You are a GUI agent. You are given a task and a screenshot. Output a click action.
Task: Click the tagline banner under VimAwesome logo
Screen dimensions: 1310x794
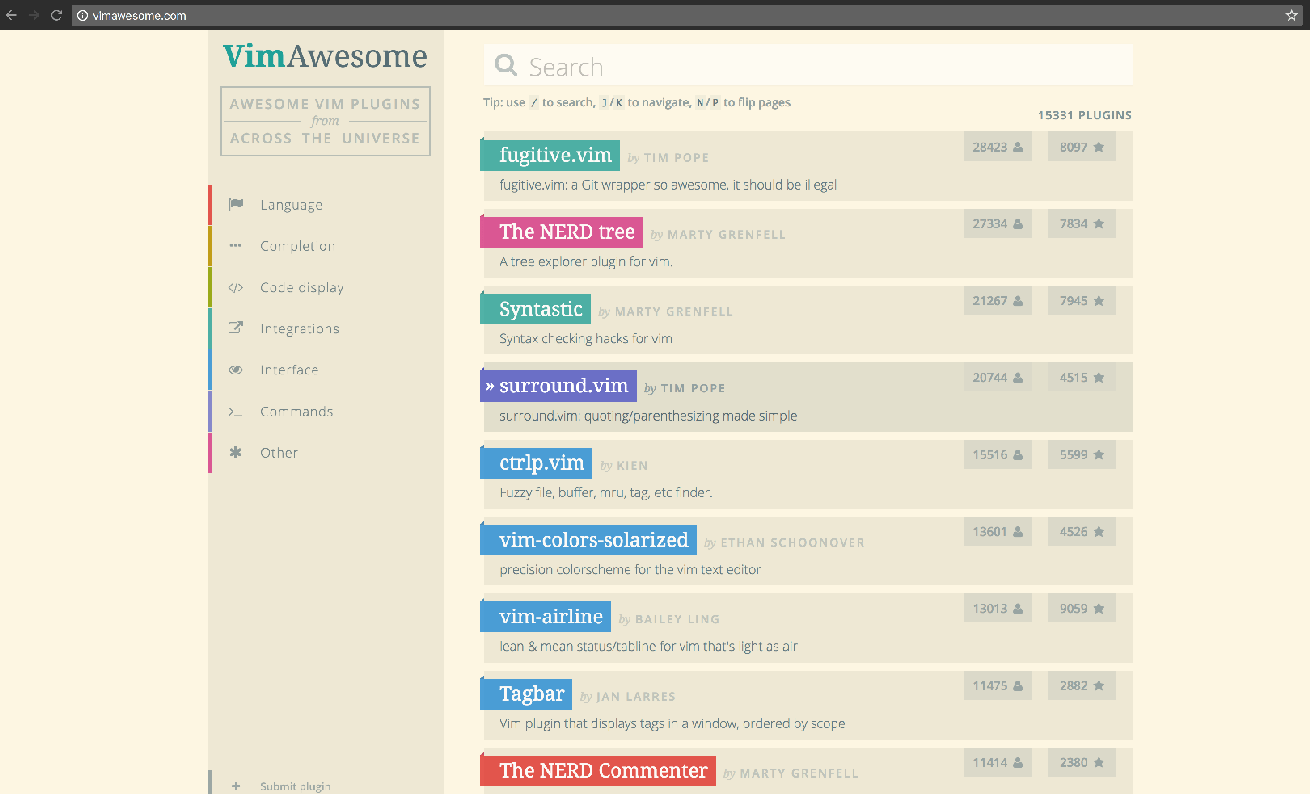[x=325, y=121]
